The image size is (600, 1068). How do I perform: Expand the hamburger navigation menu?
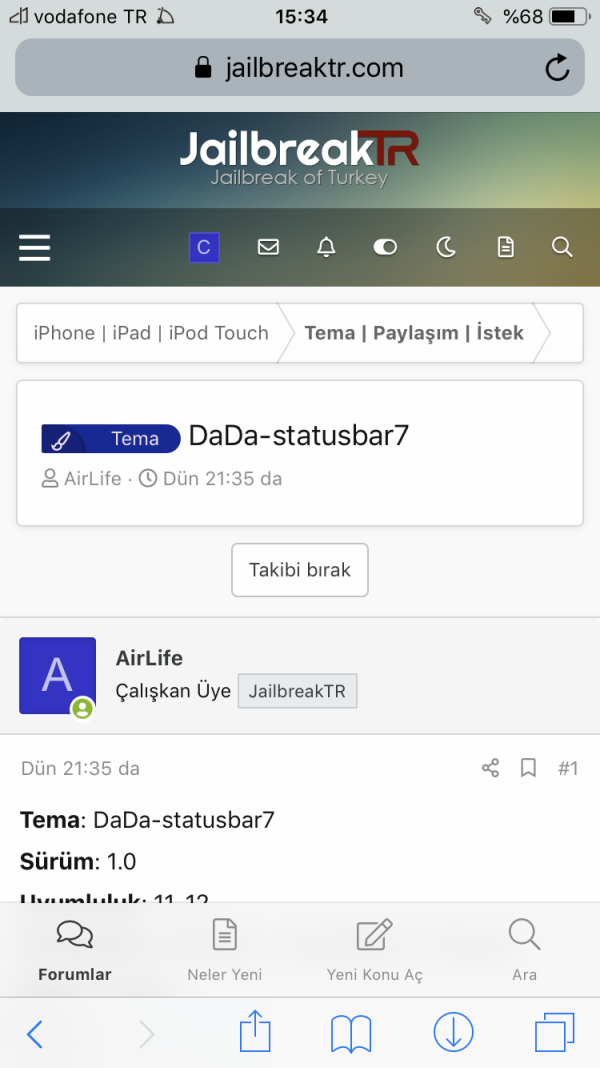coord(35,247)
